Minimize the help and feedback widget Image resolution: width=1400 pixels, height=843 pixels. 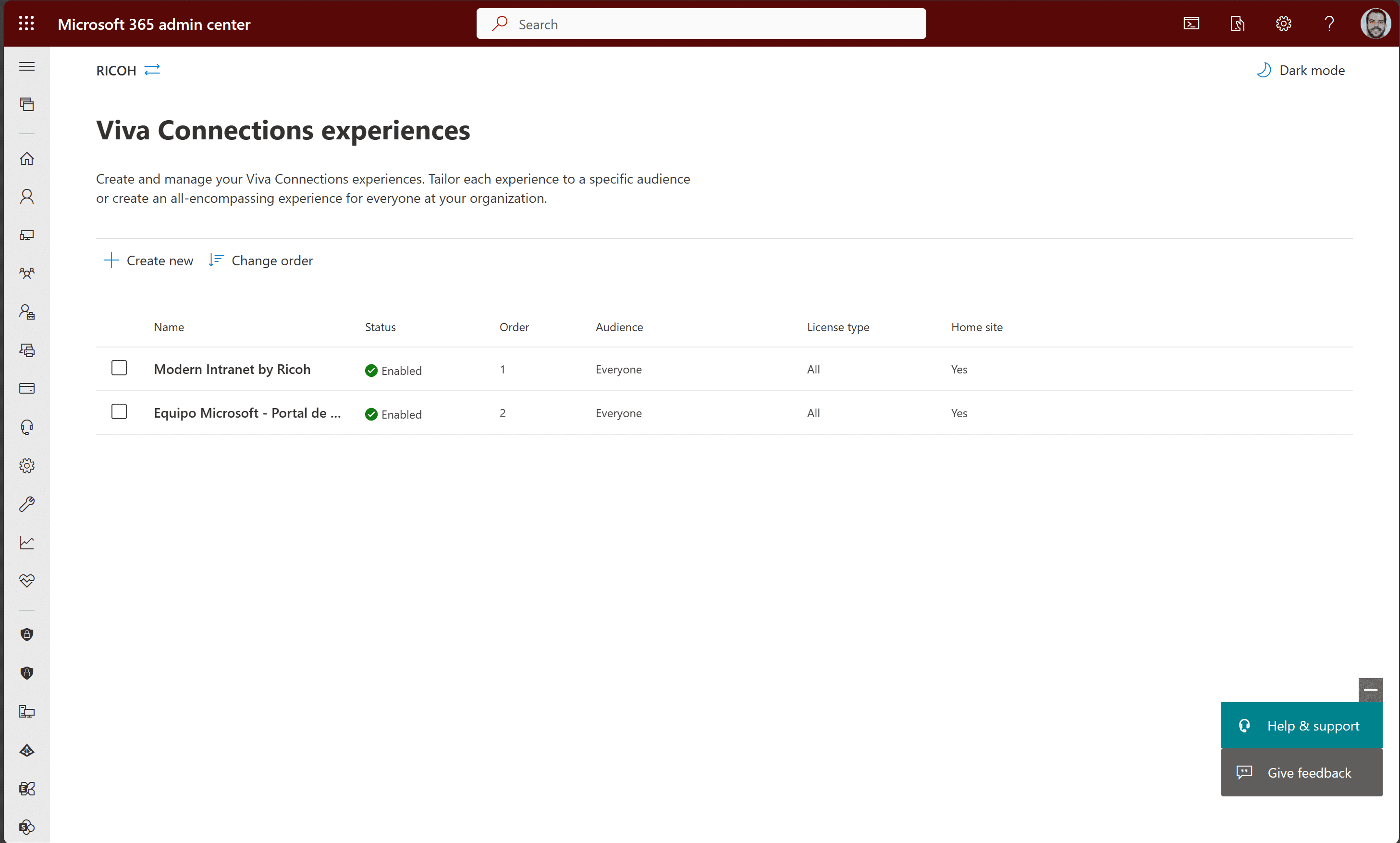pos(1371,690)
